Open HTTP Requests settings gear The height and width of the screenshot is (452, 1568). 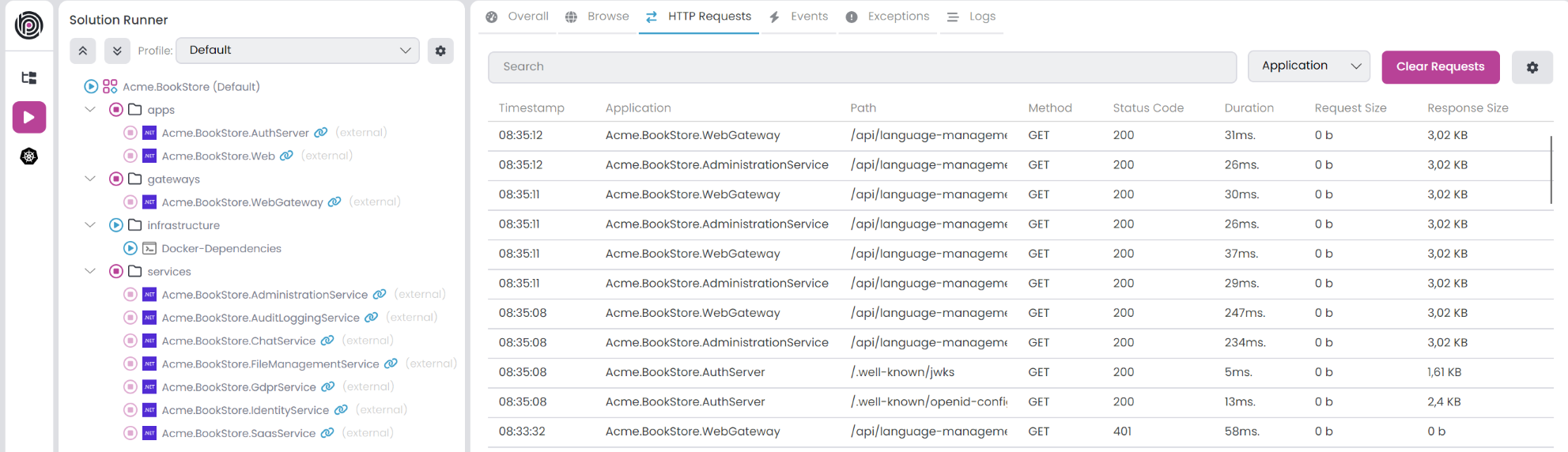pos(1532,67)
